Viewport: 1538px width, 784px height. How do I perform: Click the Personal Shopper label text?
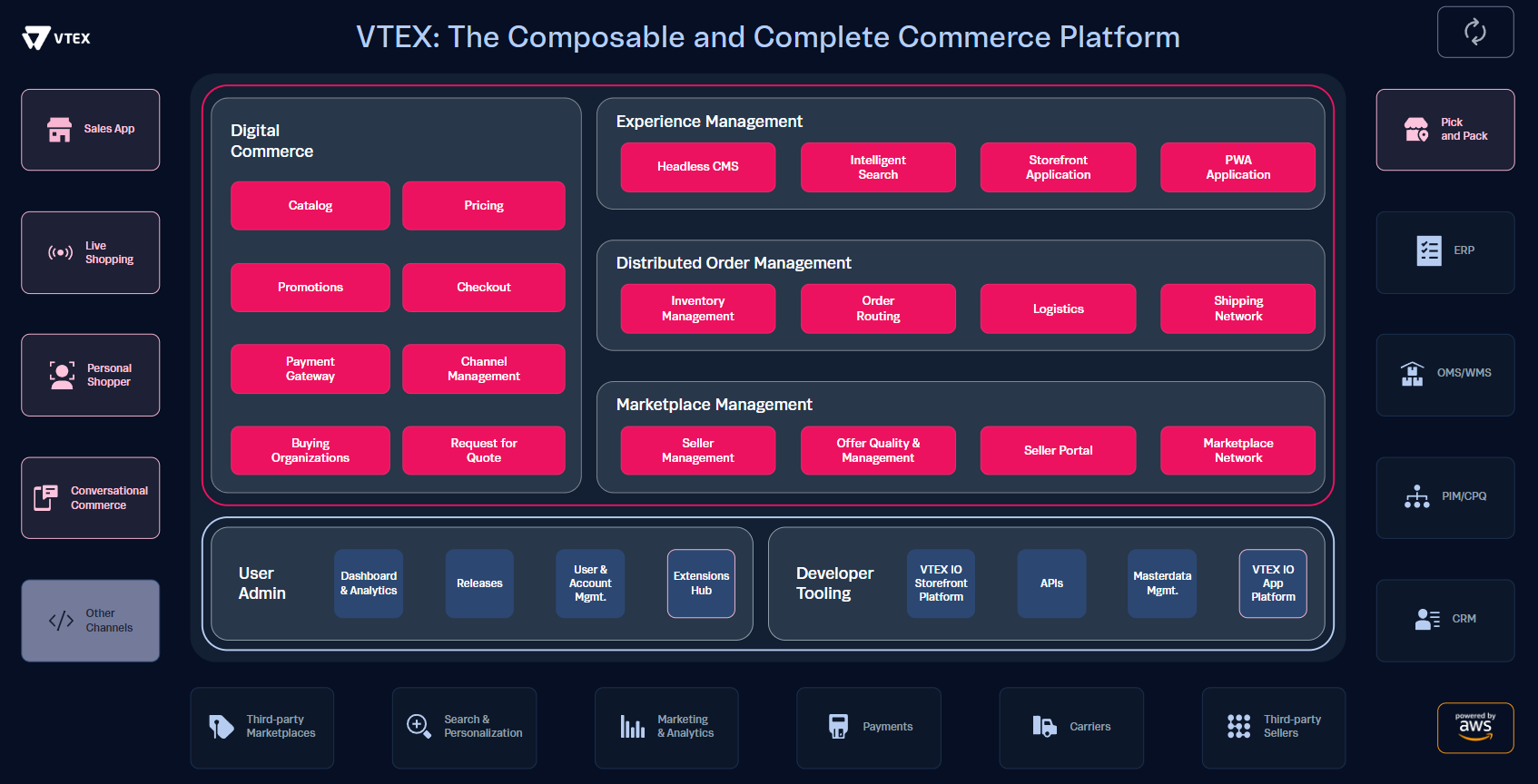coord(109,375)
